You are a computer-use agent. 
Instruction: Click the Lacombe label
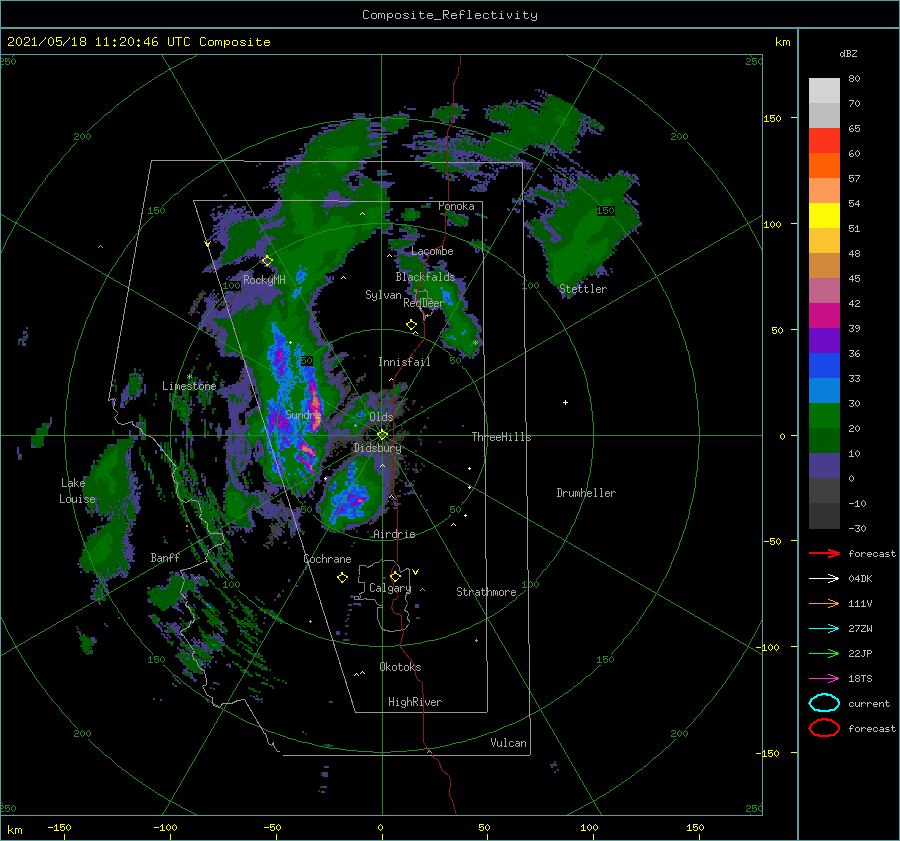click(432, 251)
